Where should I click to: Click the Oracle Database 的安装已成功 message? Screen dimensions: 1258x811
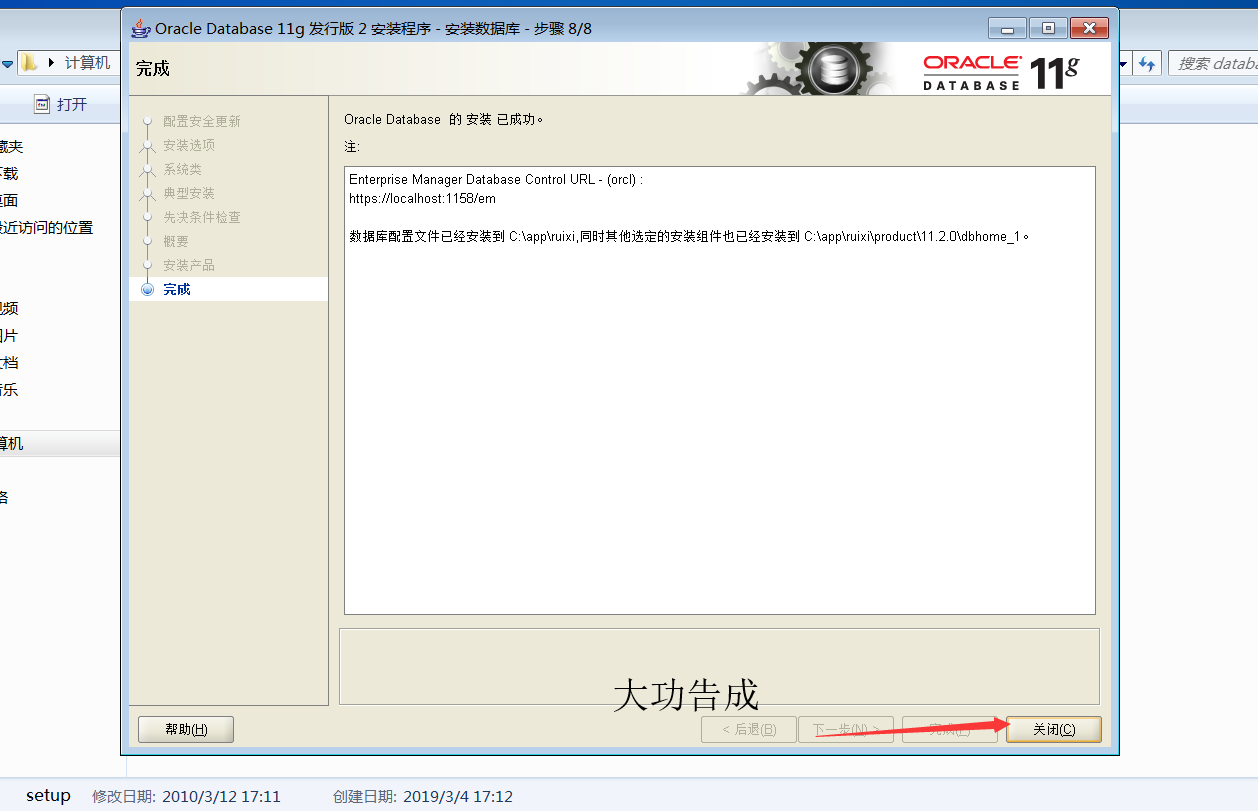click(x=443, y=119)
